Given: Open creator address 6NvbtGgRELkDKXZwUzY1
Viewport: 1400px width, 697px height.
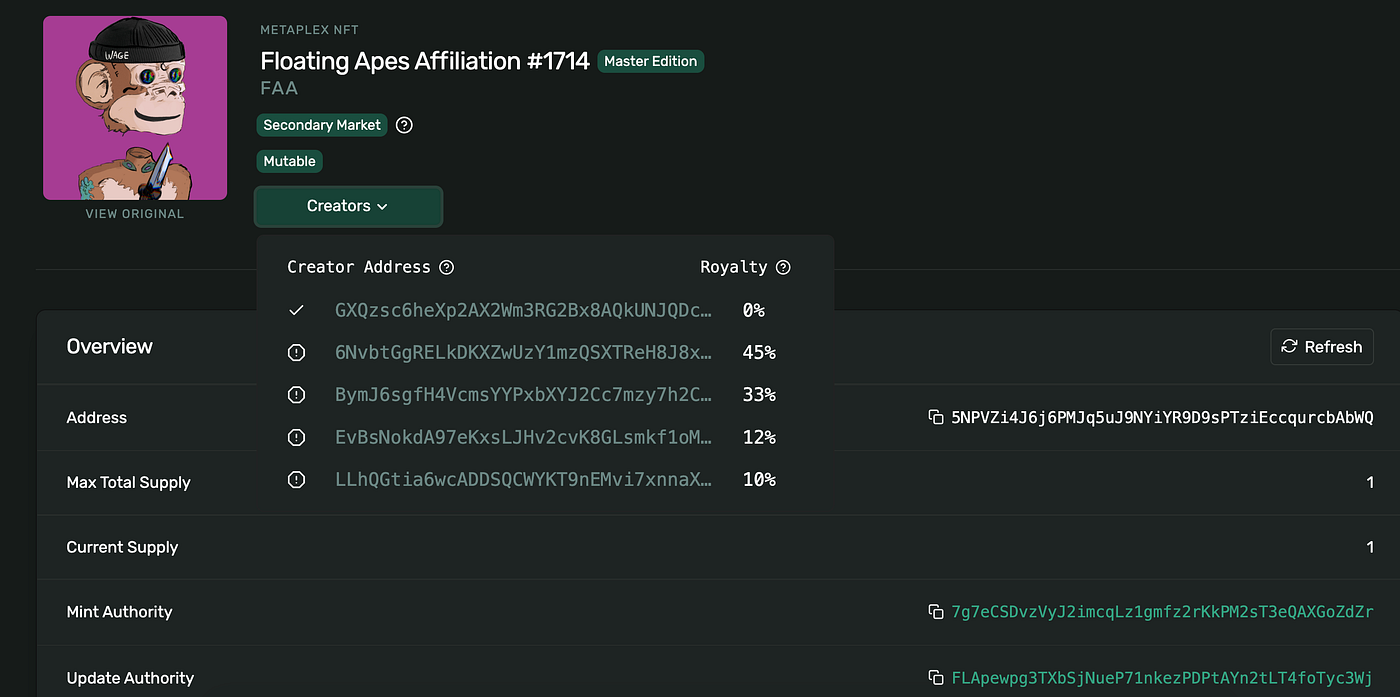Looking at the screenshot, I should pyautogui.click(x=524, y=352).
